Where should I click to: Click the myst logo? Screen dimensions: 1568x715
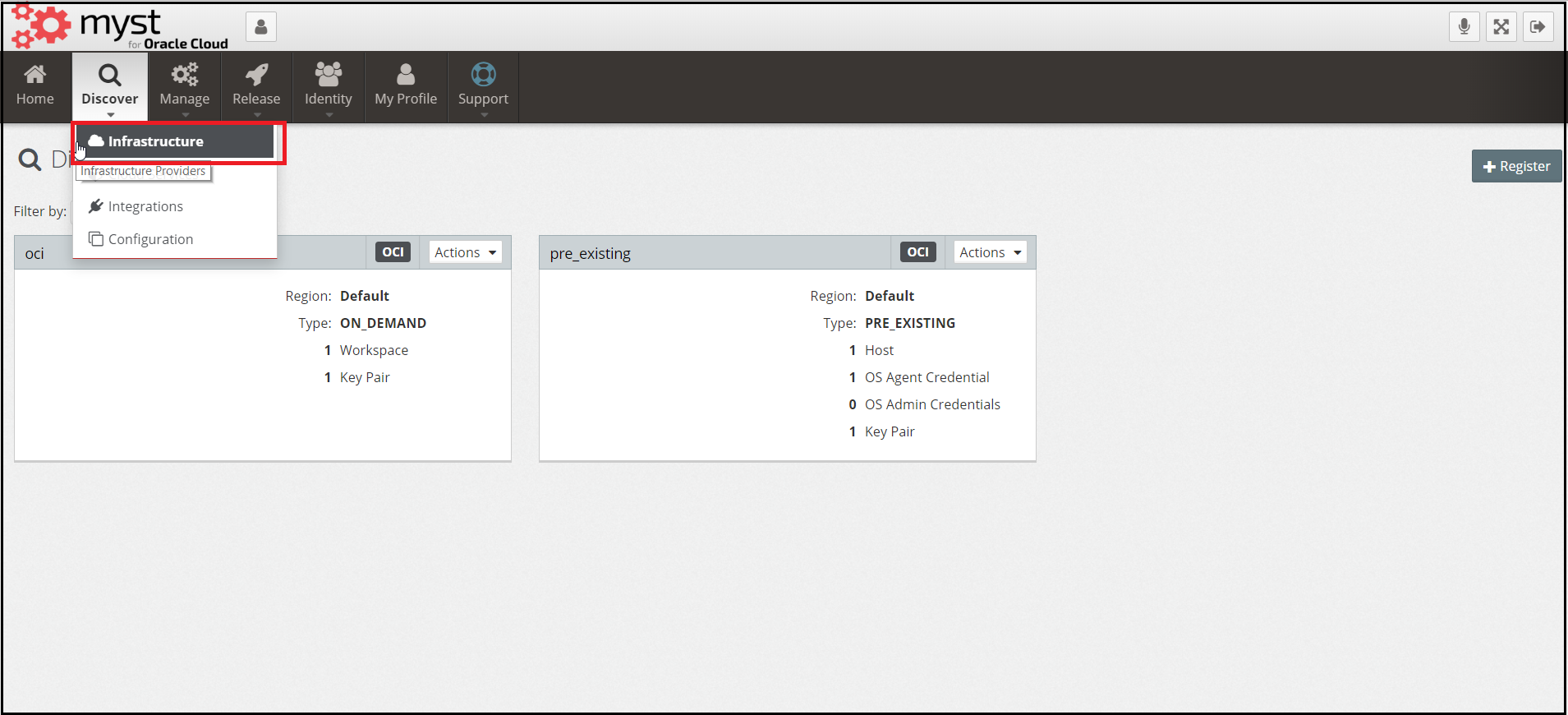click(119, 26)
